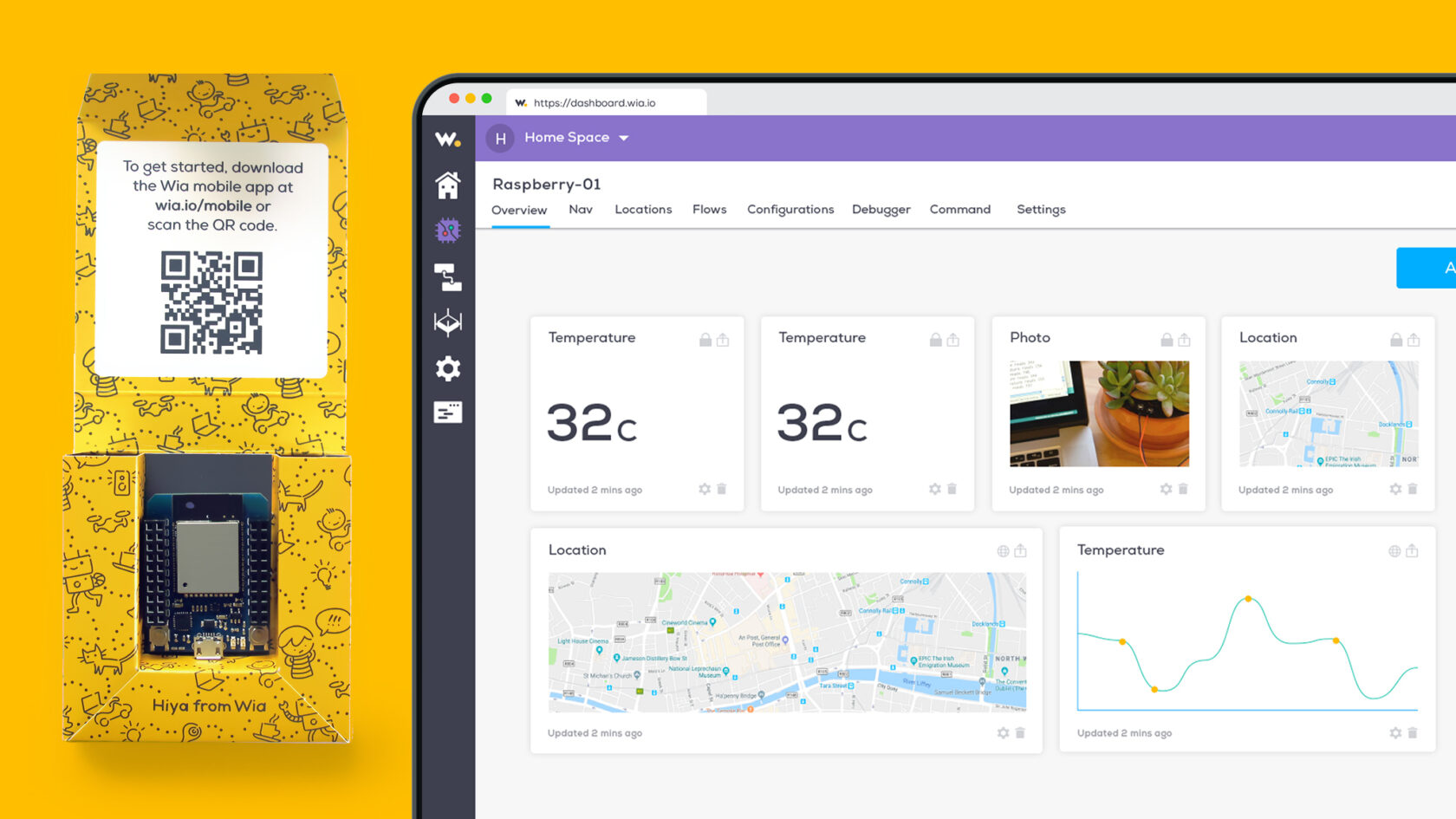Screen dimensions: 1456x819
Task: Open the settings gear on the Temperature chart widget
Action: coord(1395,733)
